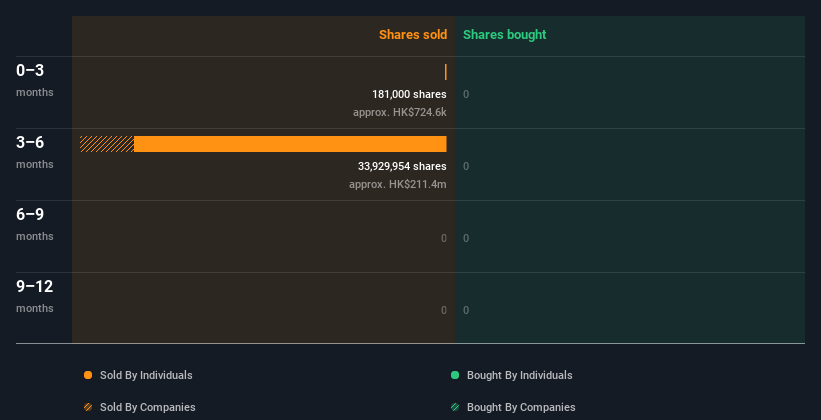Click the 'Sold By Companies' legend label
The height and width of the screenshot is (420, 821).
(x=148, y=407)
